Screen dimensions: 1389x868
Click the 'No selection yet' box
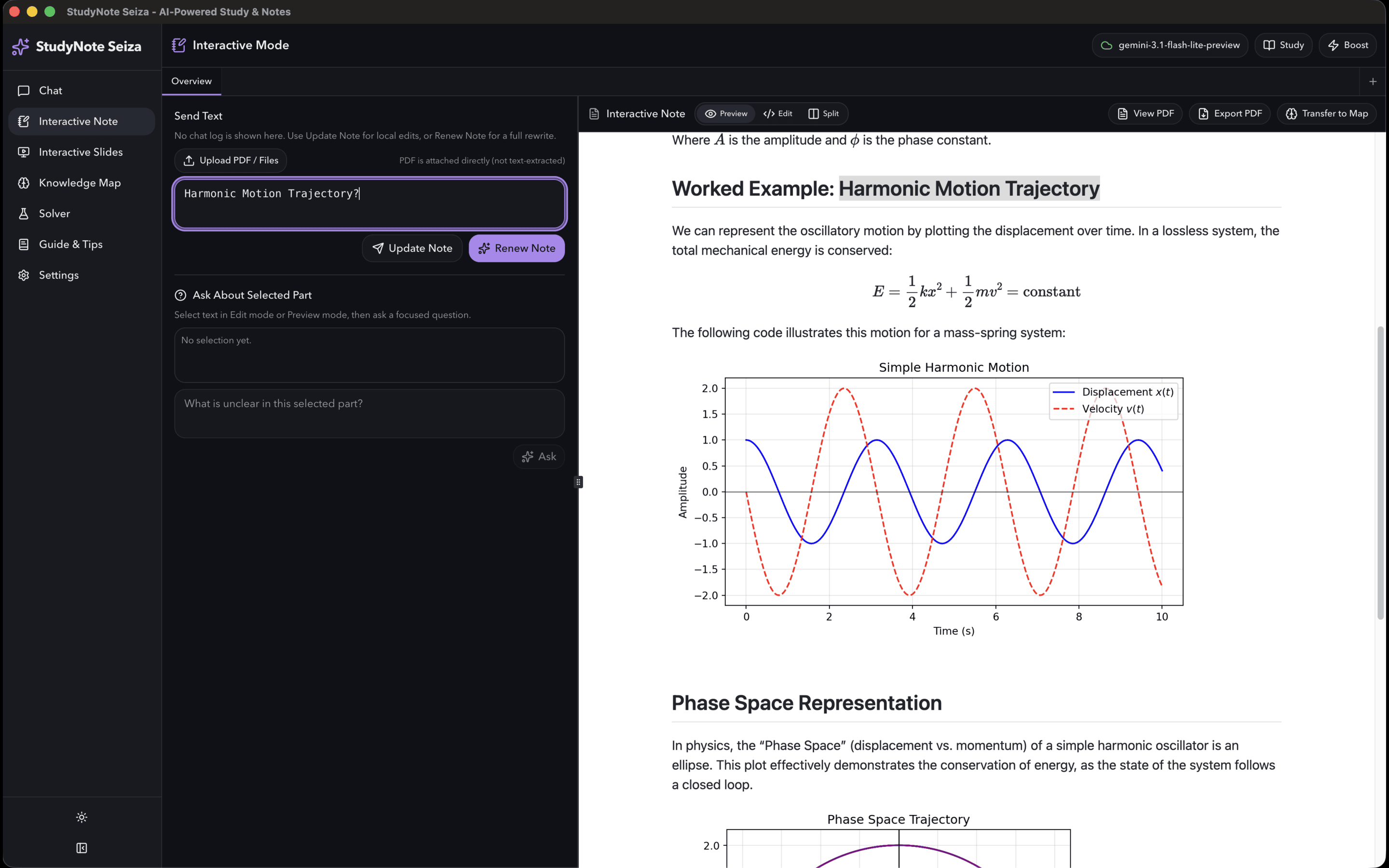(x=369, y=355)
